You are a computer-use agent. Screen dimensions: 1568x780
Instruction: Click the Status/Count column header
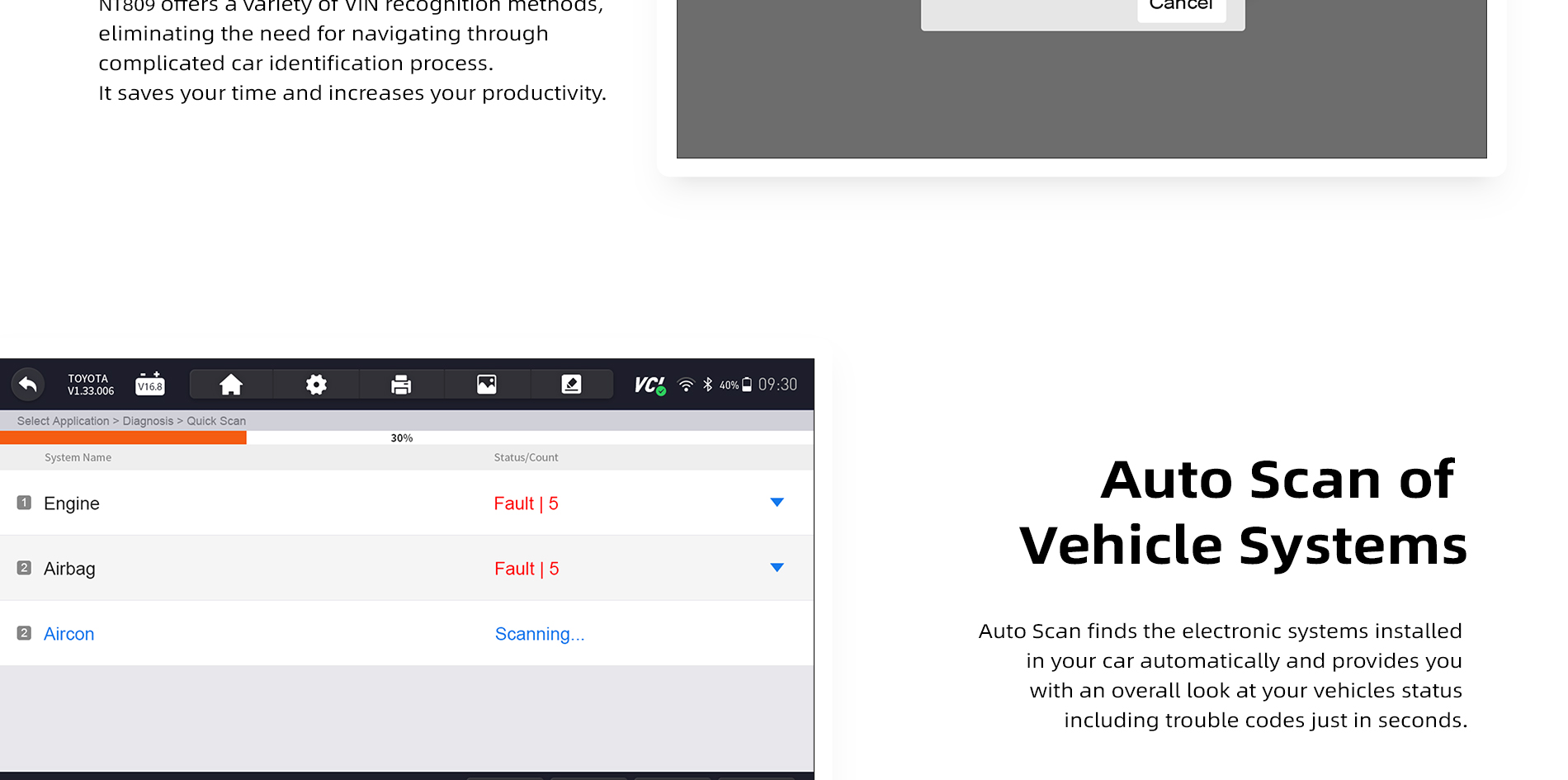(526, 457)
